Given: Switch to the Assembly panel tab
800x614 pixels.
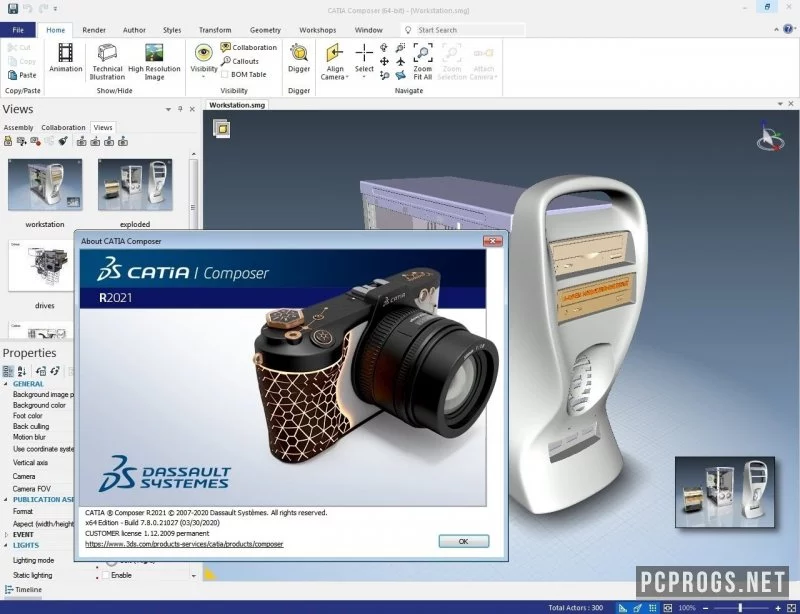Looking at the screenshot, I should (18, 128).
